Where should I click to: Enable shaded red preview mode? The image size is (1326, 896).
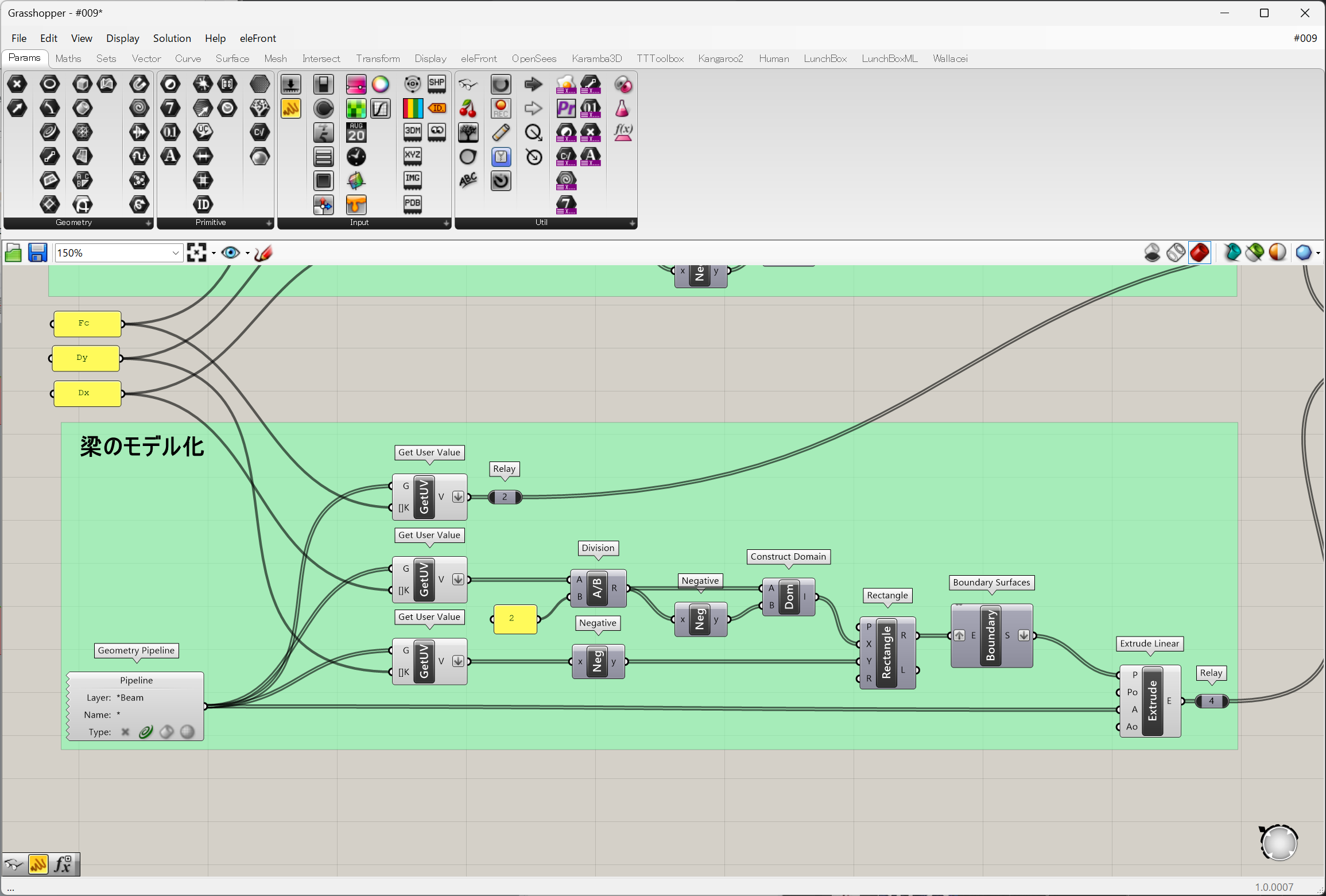(x=1200, y=253)
